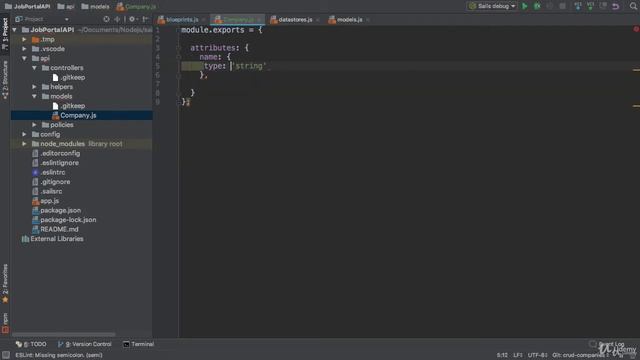Run the Sails debug configuration
Screen dimensions: 640x360
click(524, 6)
